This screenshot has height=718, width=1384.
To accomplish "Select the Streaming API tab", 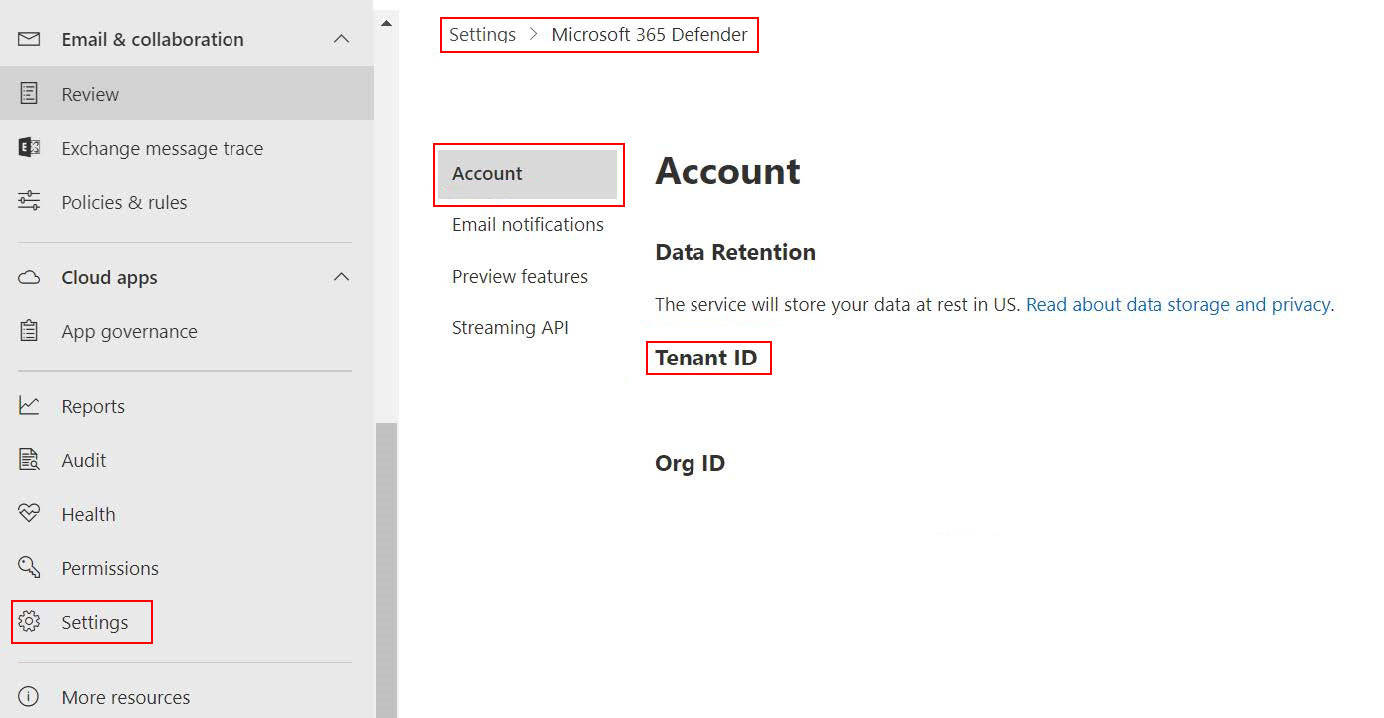I will (x=510, y=328).
